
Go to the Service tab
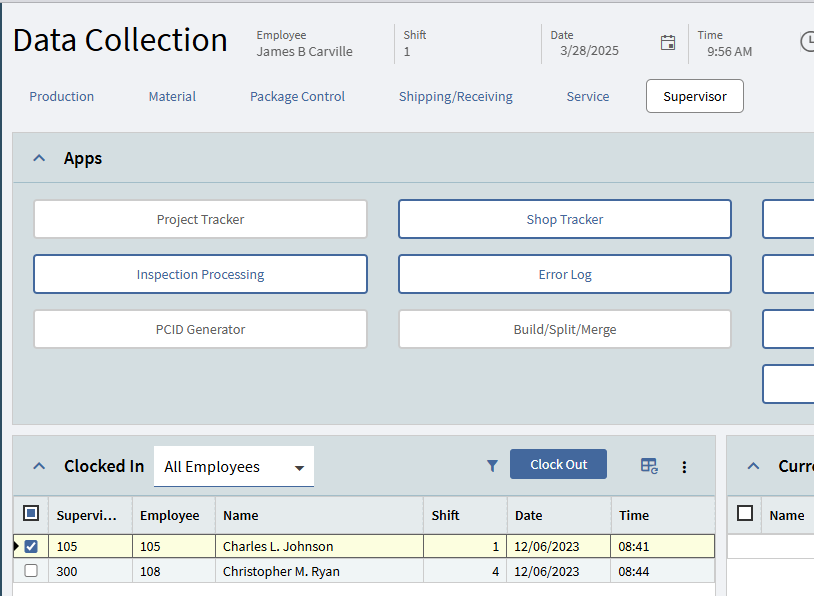(588, 96)
